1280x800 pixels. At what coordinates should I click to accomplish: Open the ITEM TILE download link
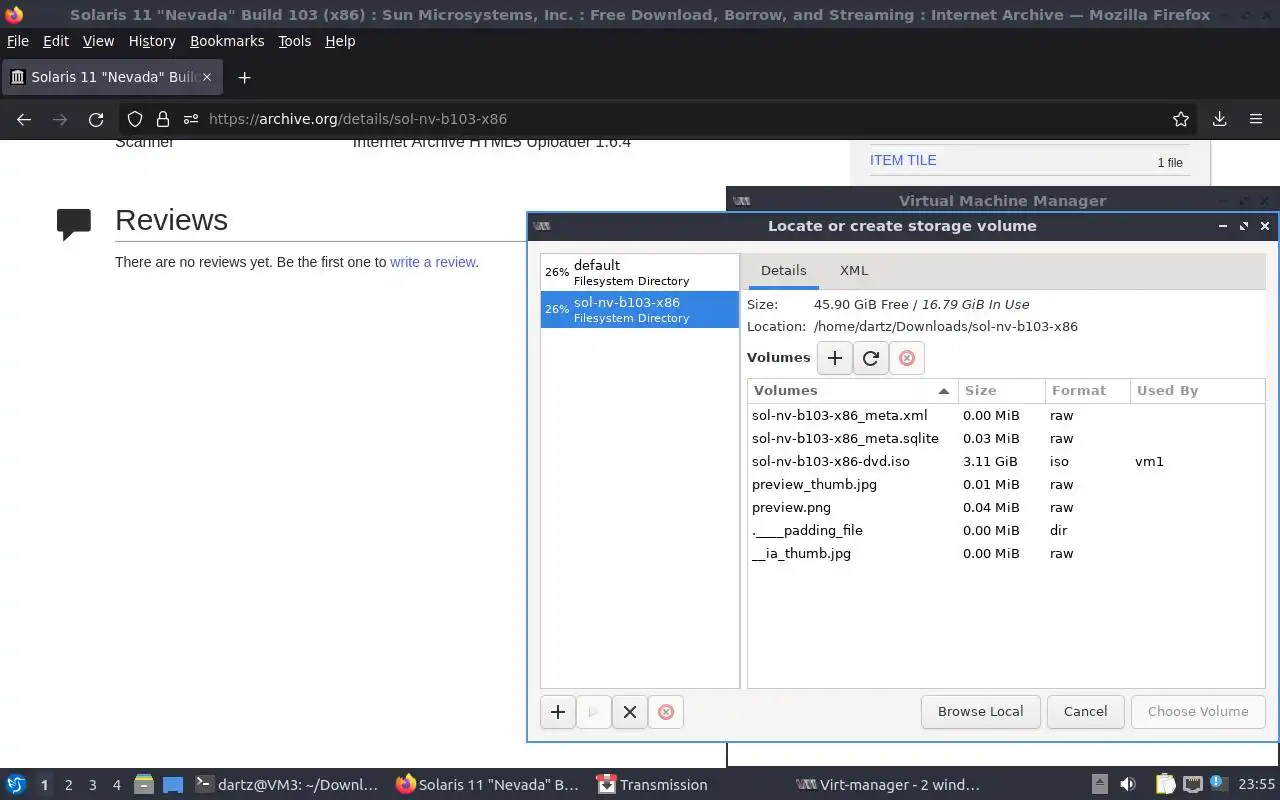[903, 160]
